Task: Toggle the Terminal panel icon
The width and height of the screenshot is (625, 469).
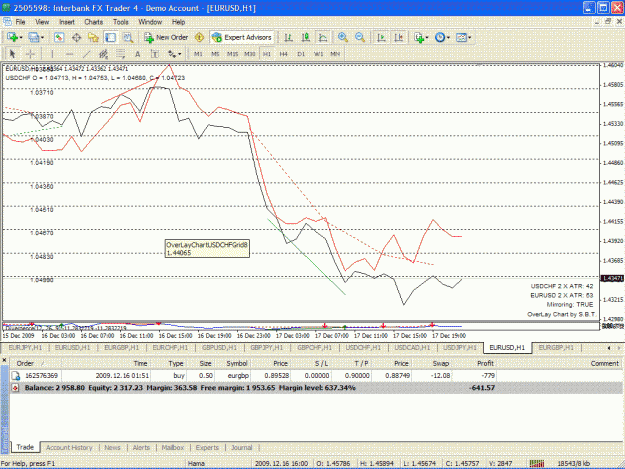Action: click(x=110, y=37)
